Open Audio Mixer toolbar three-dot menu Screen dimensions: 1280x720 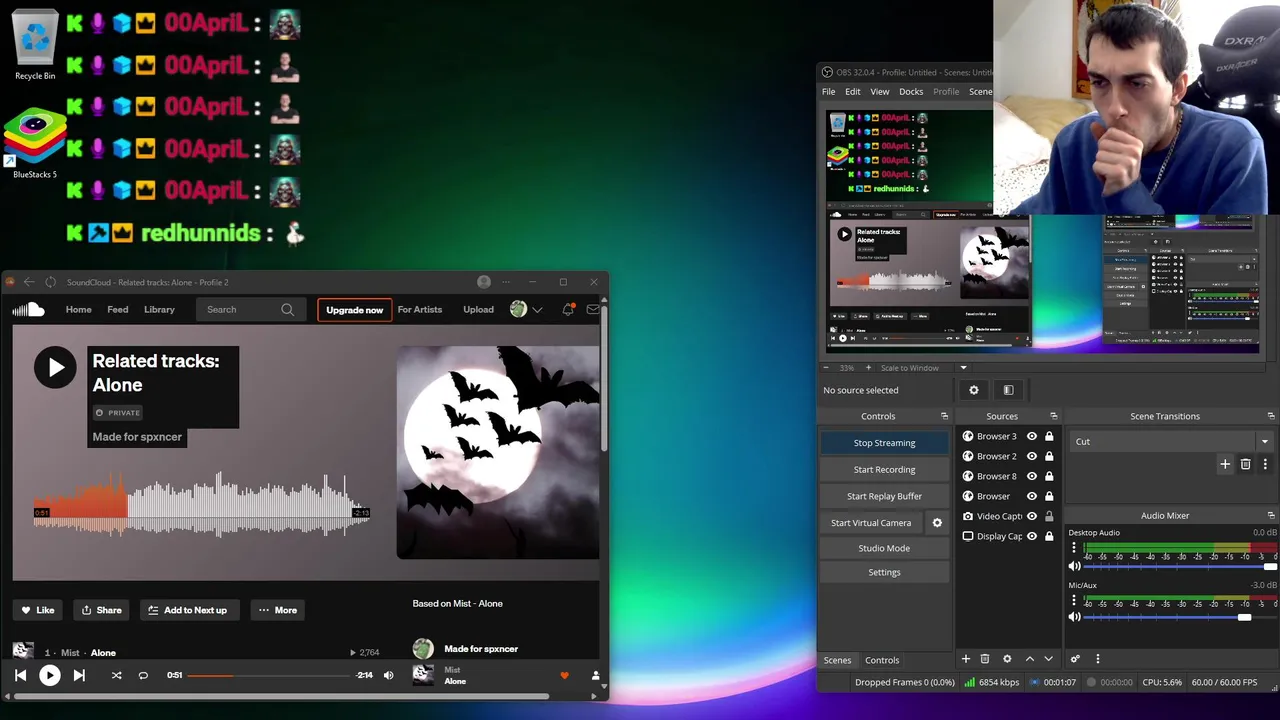click(x=1097, y=659)
